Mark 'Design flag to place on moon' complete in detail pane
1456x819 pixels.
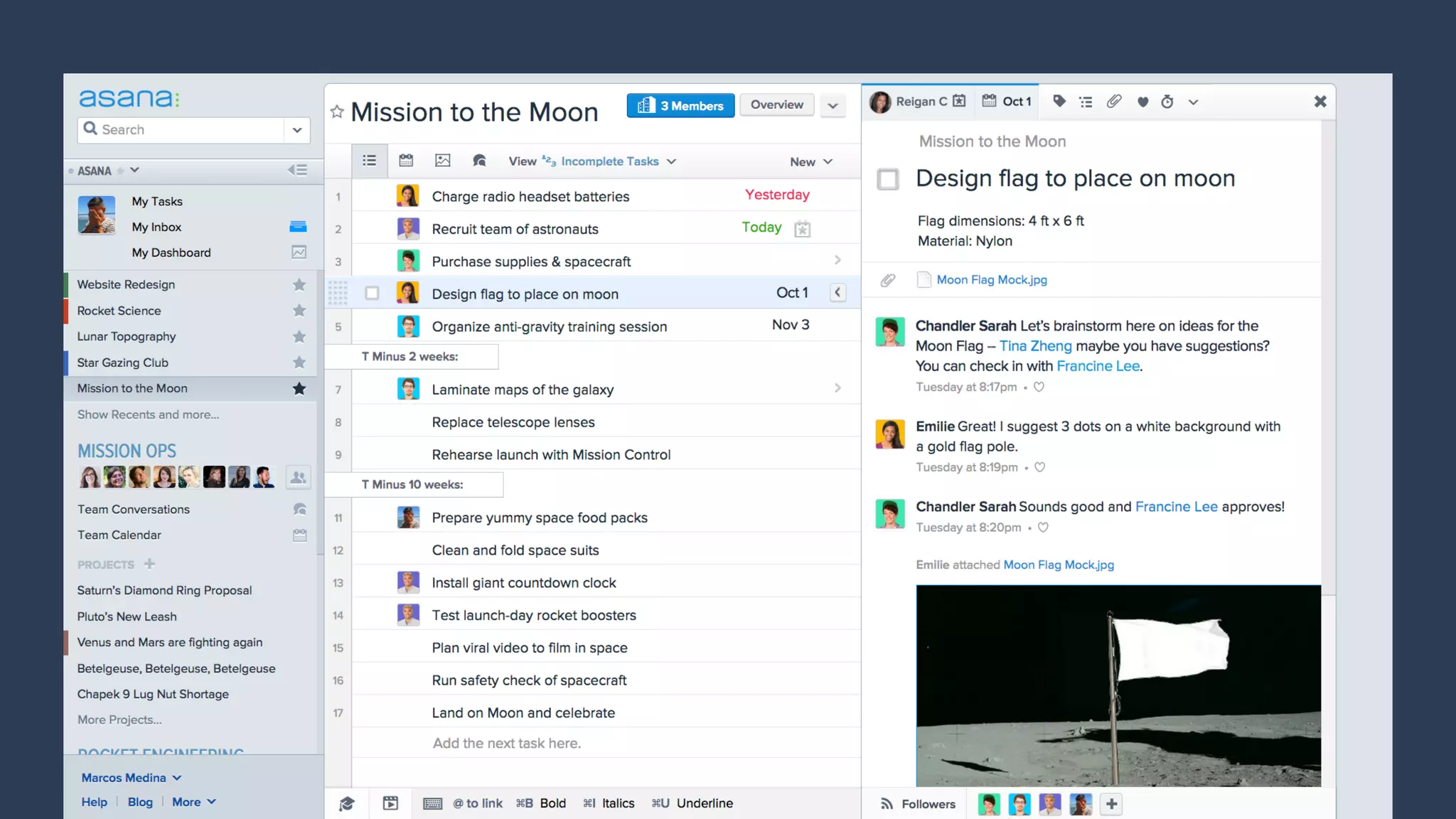pyautogui.click(x=888, y=179)
